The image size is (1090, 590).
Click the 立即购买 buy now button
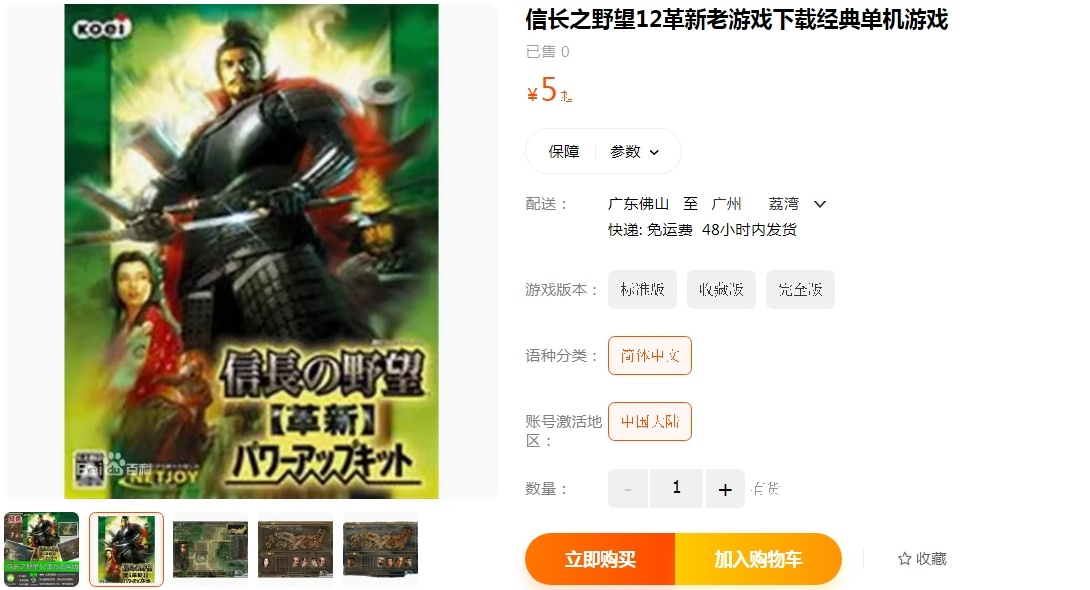[600, 559]
